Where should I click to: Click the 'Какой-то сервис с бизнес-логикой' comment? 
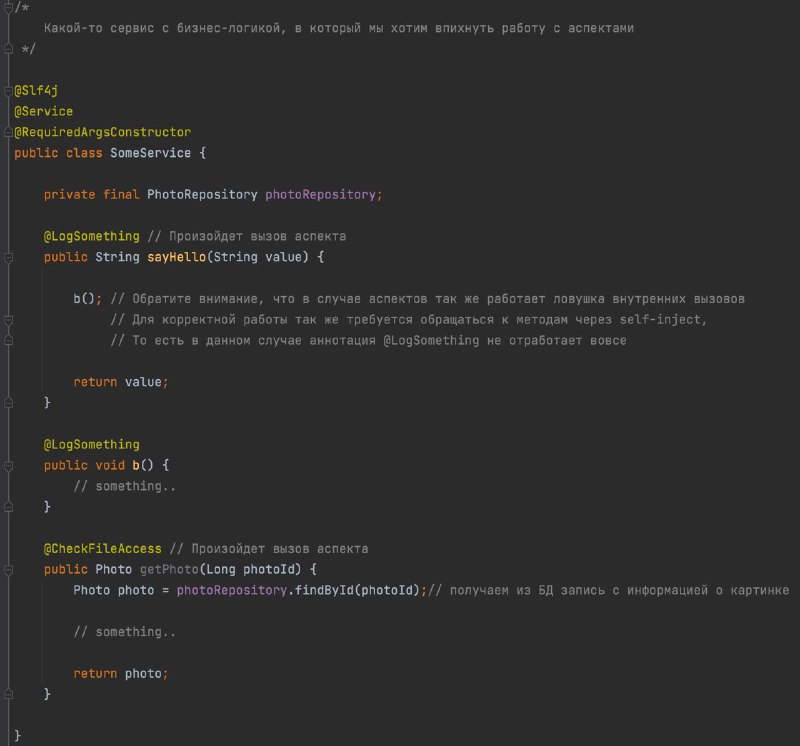tap(339, 28)
